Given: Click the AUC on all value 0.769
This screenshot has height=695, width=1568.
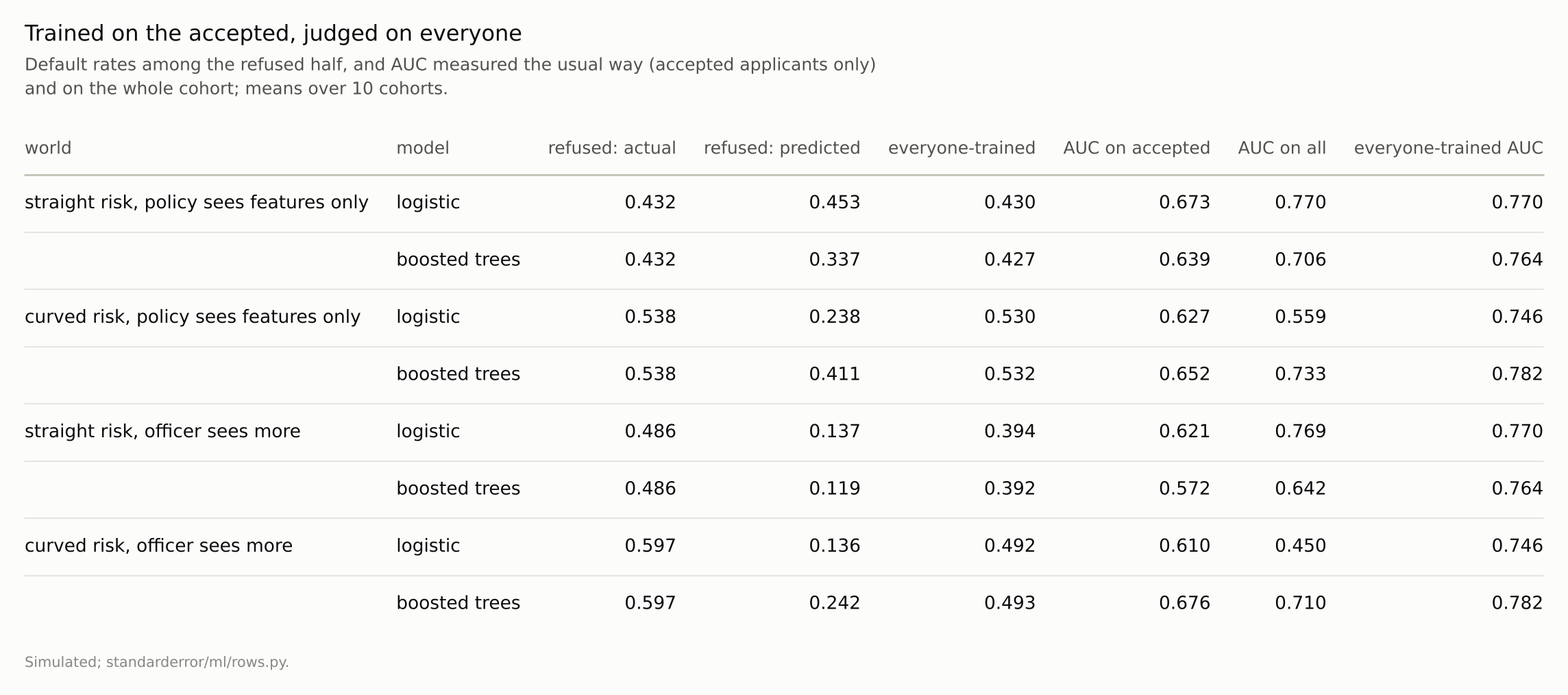Looking at the screenshot, I should tap(1301, 431).
